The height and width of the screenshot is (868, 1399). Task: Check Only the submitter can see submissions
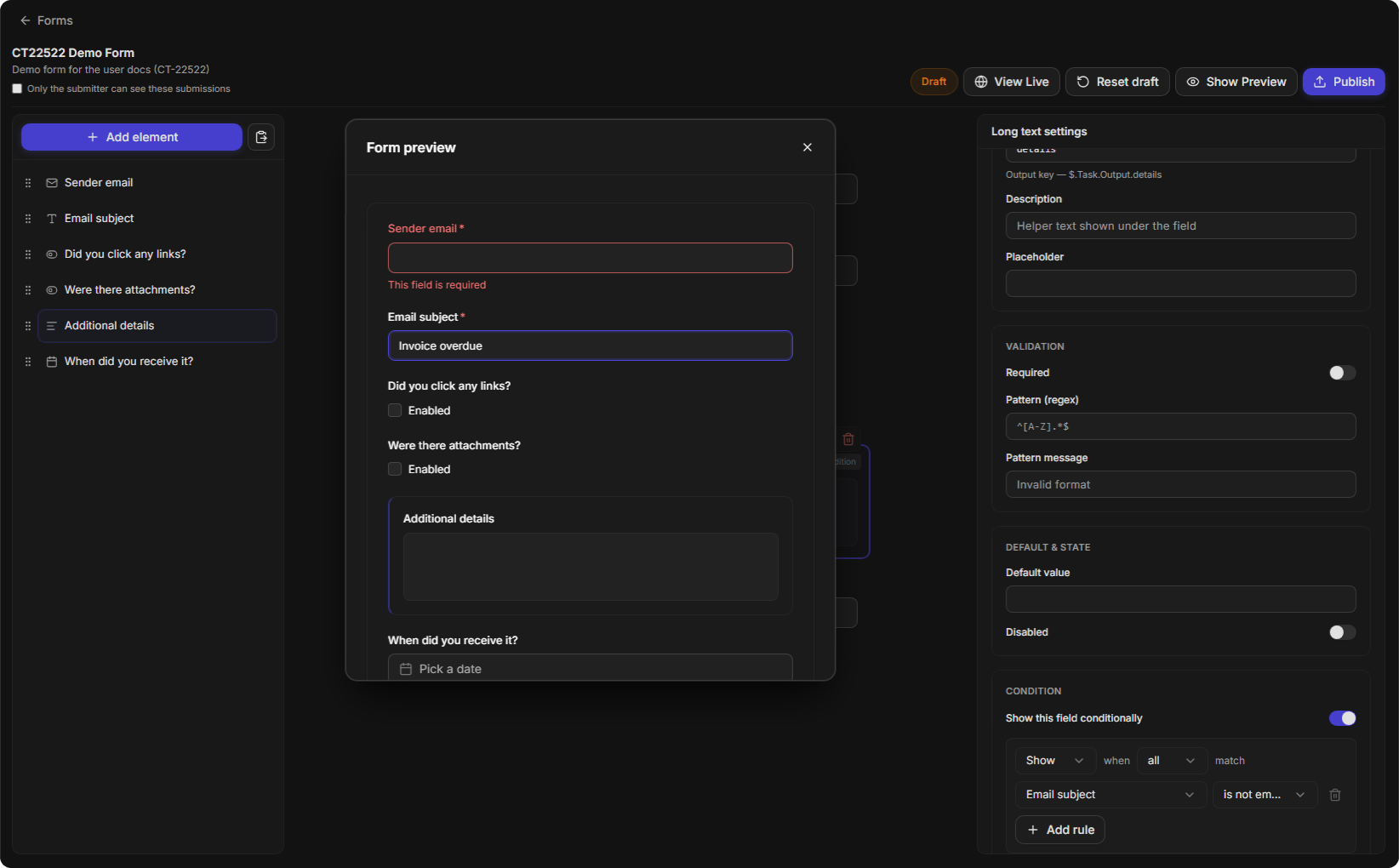[17, 89]
